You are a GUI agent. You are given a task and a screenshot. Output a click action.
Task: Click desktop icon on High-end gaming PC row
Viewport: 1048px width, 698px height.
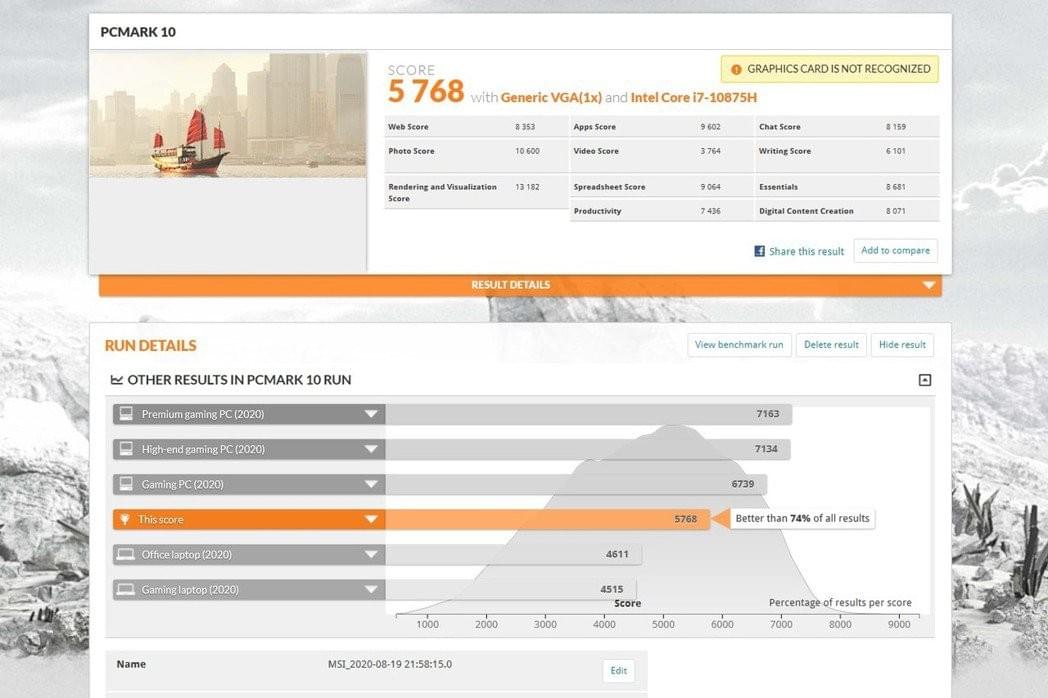(126, 449)
